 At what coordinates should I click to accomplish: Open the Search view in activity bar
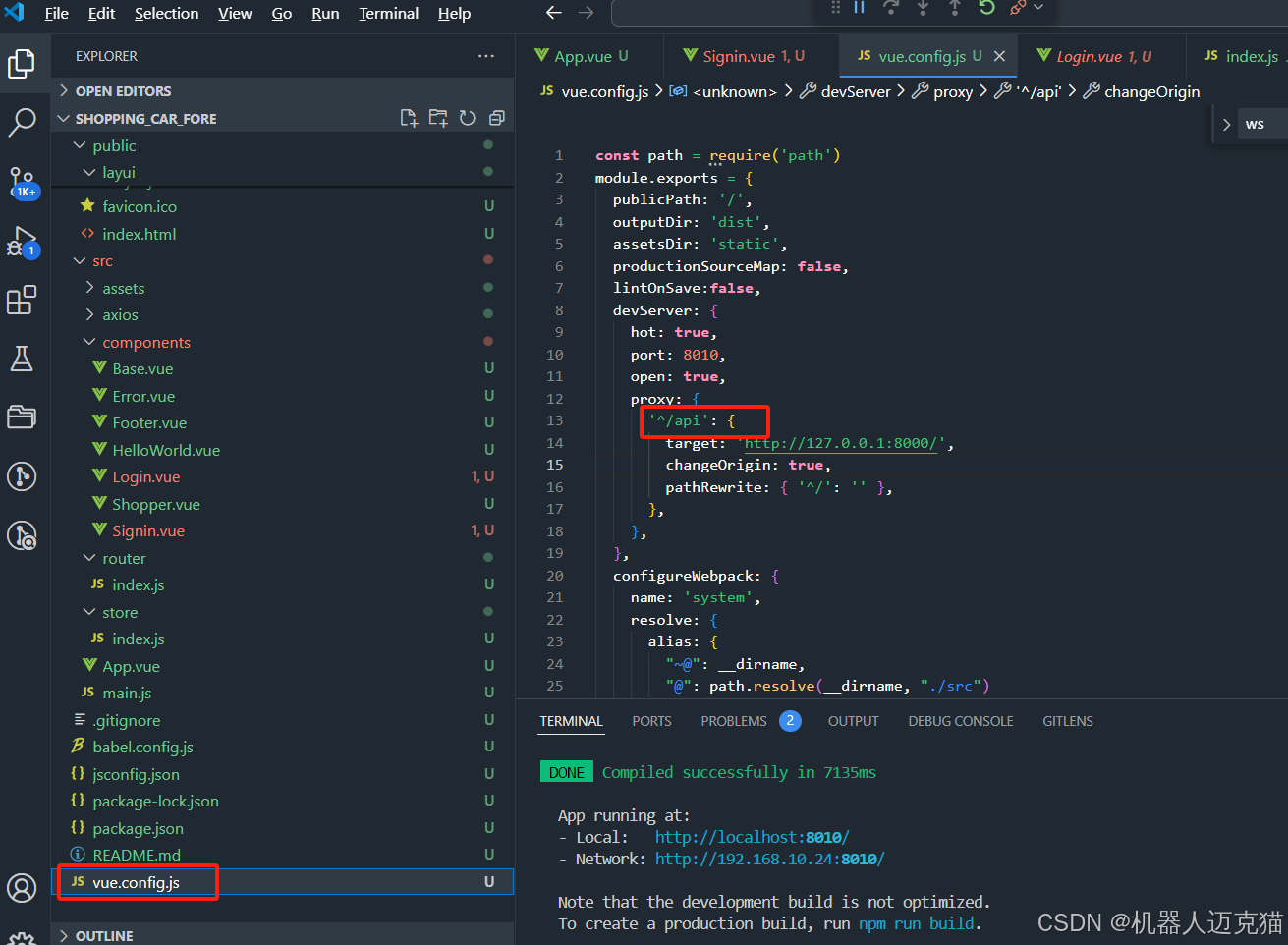22,123
